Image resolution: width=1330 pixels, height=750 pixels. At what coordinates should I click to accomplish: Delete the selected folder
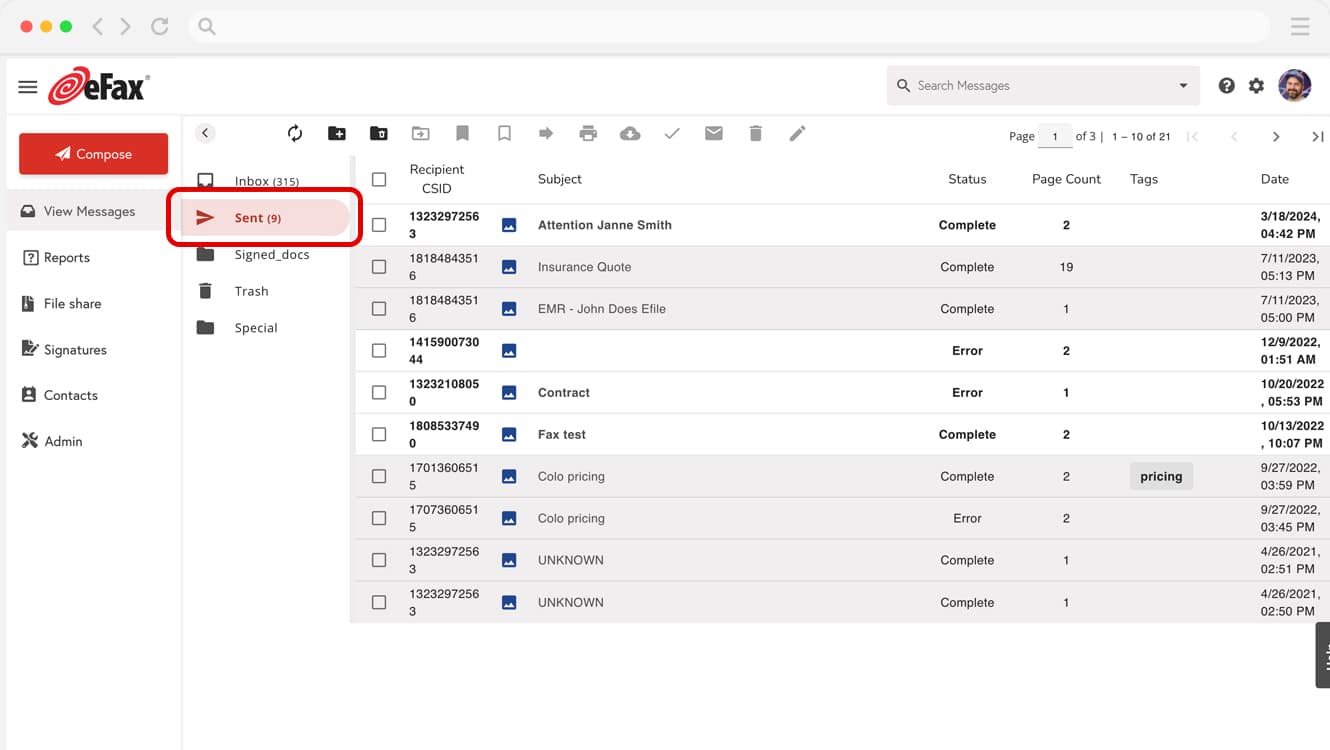(379, 132)
